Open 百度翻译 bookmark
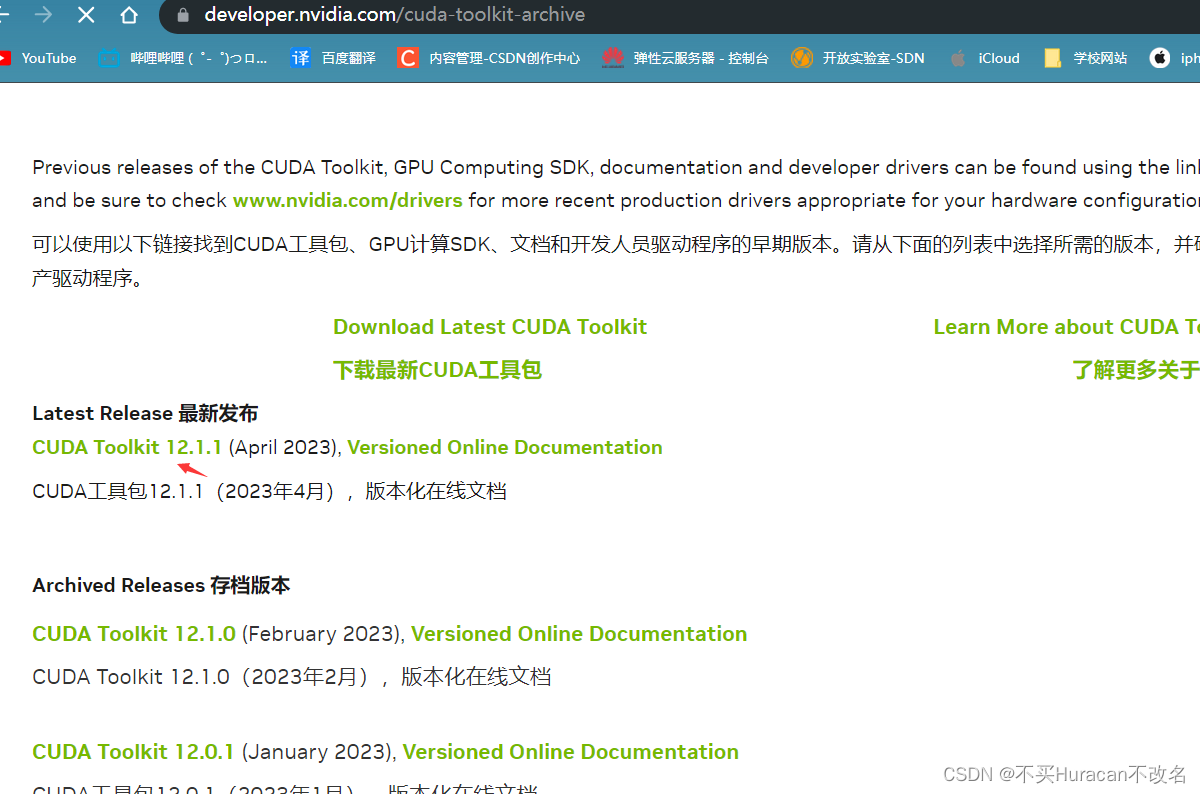1200x794 pixels. click(x=333, y=58)
